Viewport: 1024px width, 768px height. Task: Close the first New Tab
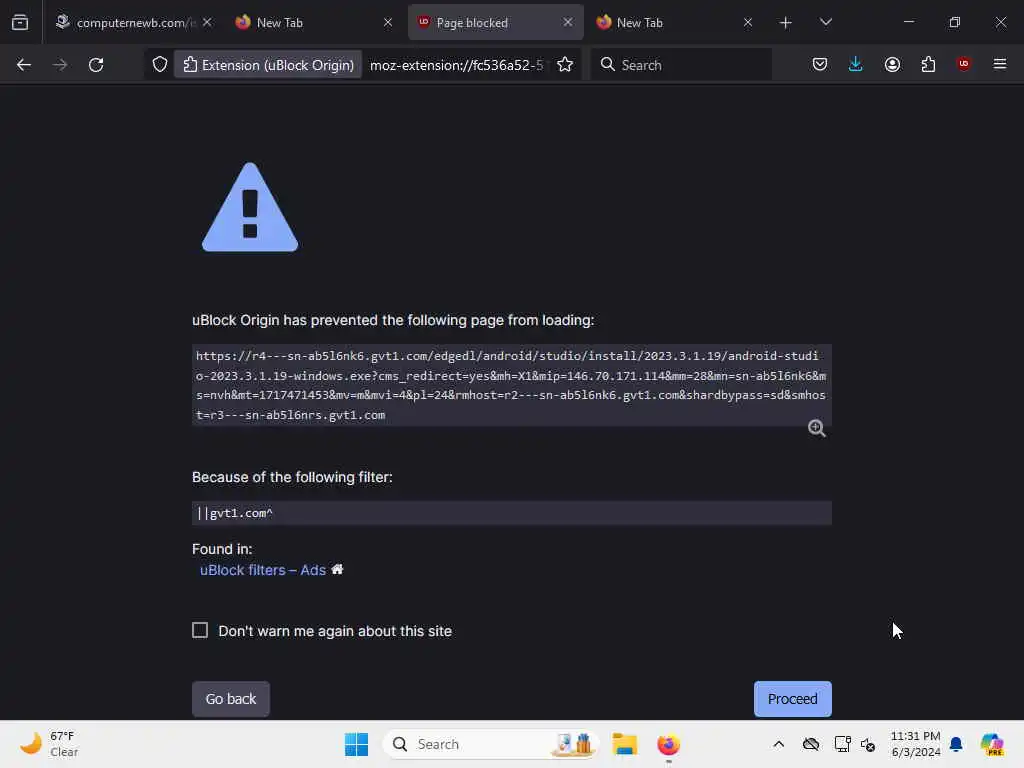coord(388,22)
